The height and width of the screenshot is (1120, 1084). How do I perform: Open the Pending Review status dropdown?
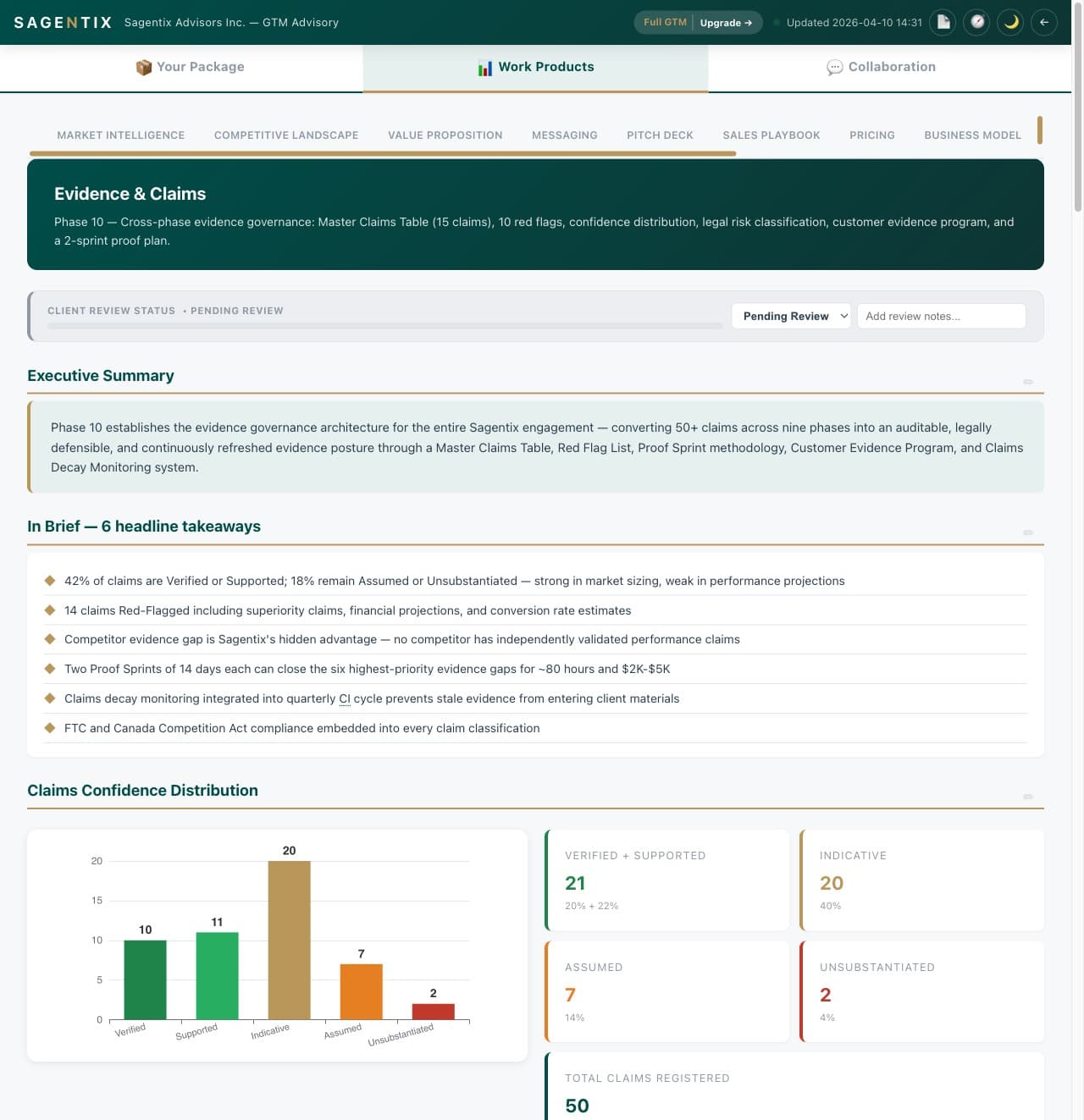[791, 316]
